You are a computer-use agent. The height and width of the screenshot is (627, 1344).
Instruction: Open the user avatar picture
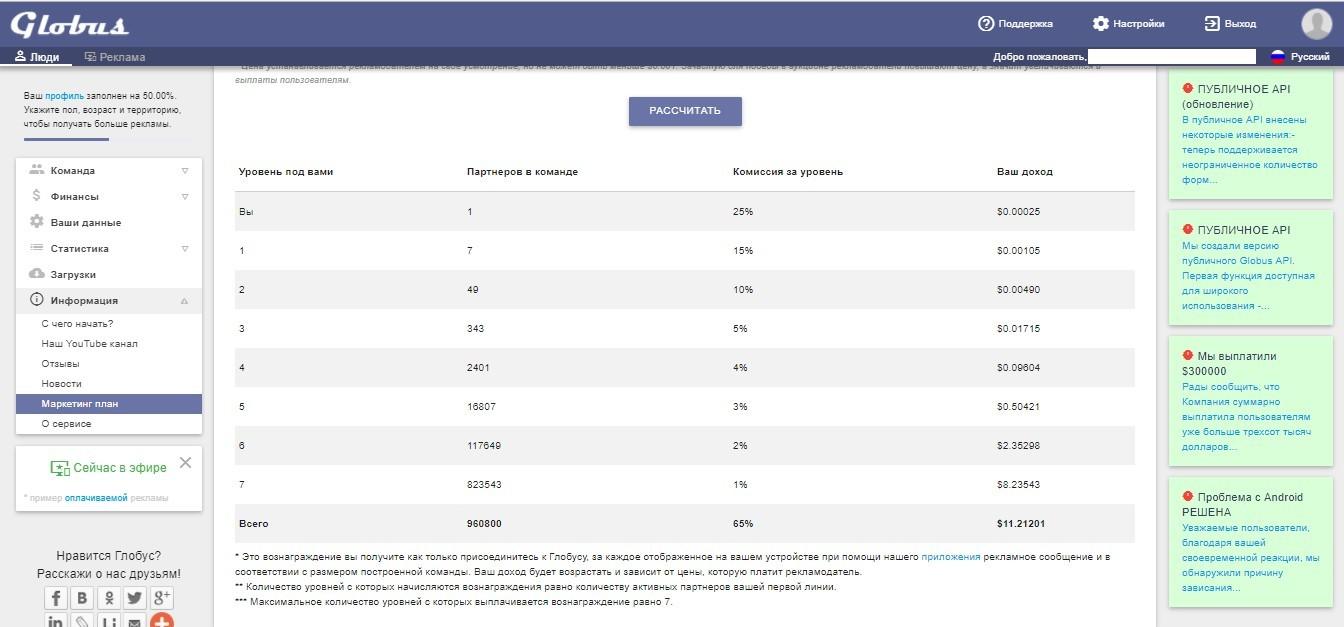tap(1316, 24)
